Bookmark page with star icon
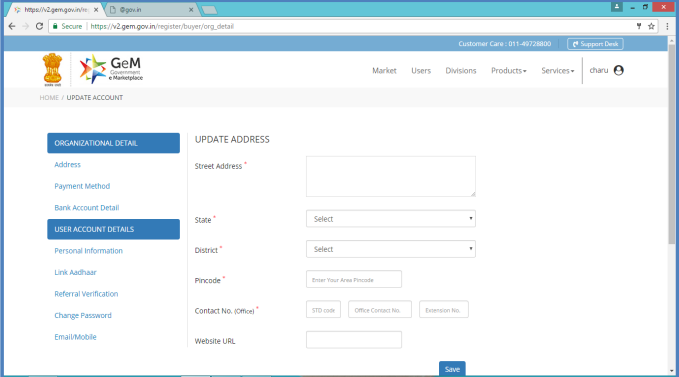The height and width of the screenshot is (377, 679). pos(651,26)
